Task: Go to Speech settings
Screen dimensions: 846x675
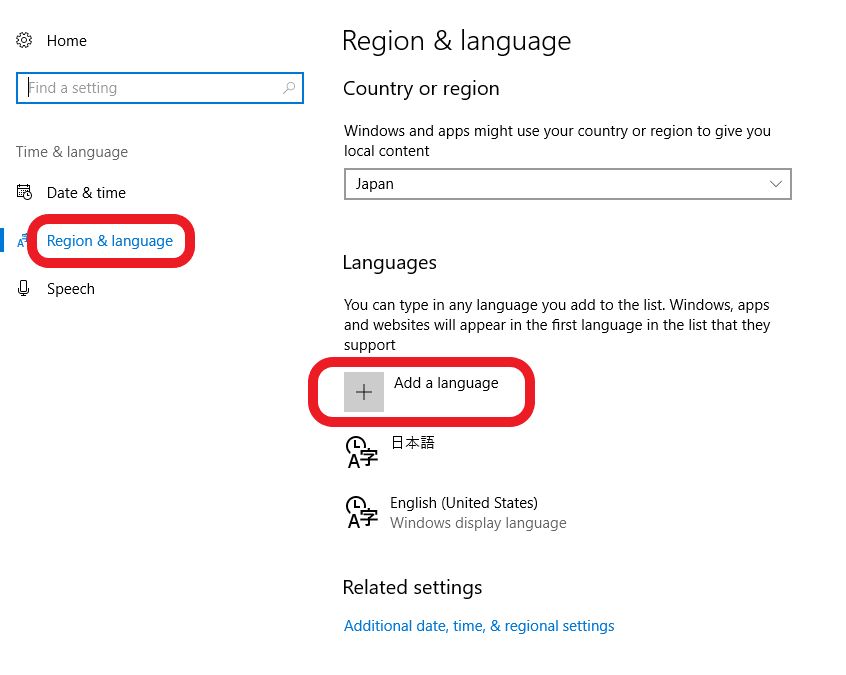Action: coord(71,289)
